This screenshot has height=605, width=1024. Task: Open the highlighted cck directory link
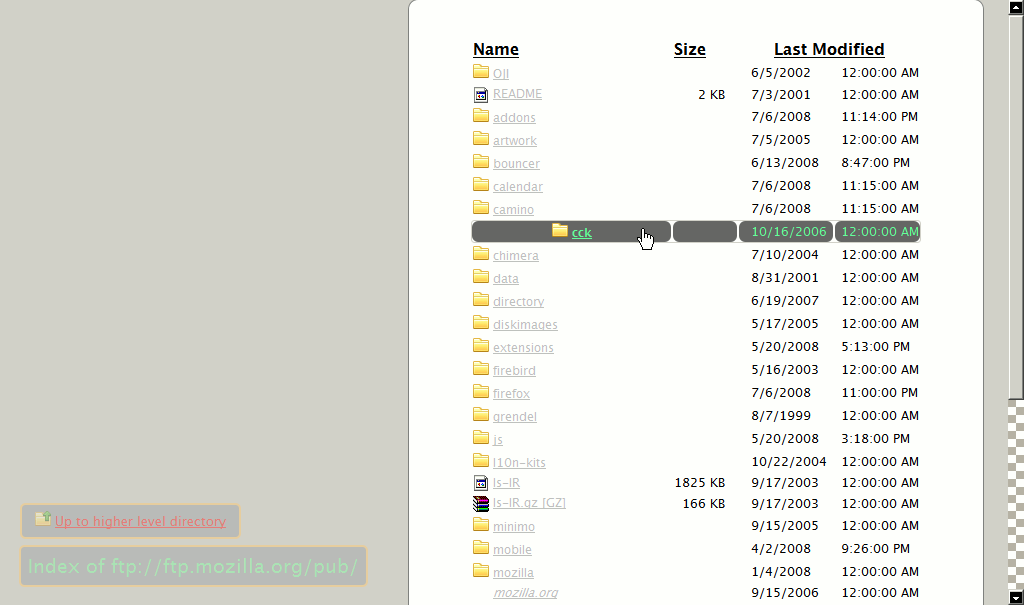[x=581, y=233]
